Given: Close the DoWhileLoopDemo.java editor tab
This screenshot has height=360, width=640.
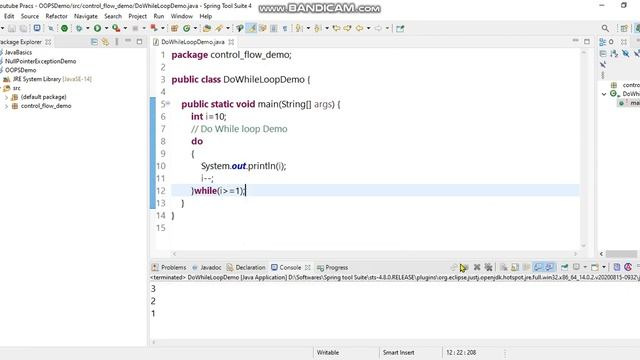Looking at the screenshot, I should [231, 42].
